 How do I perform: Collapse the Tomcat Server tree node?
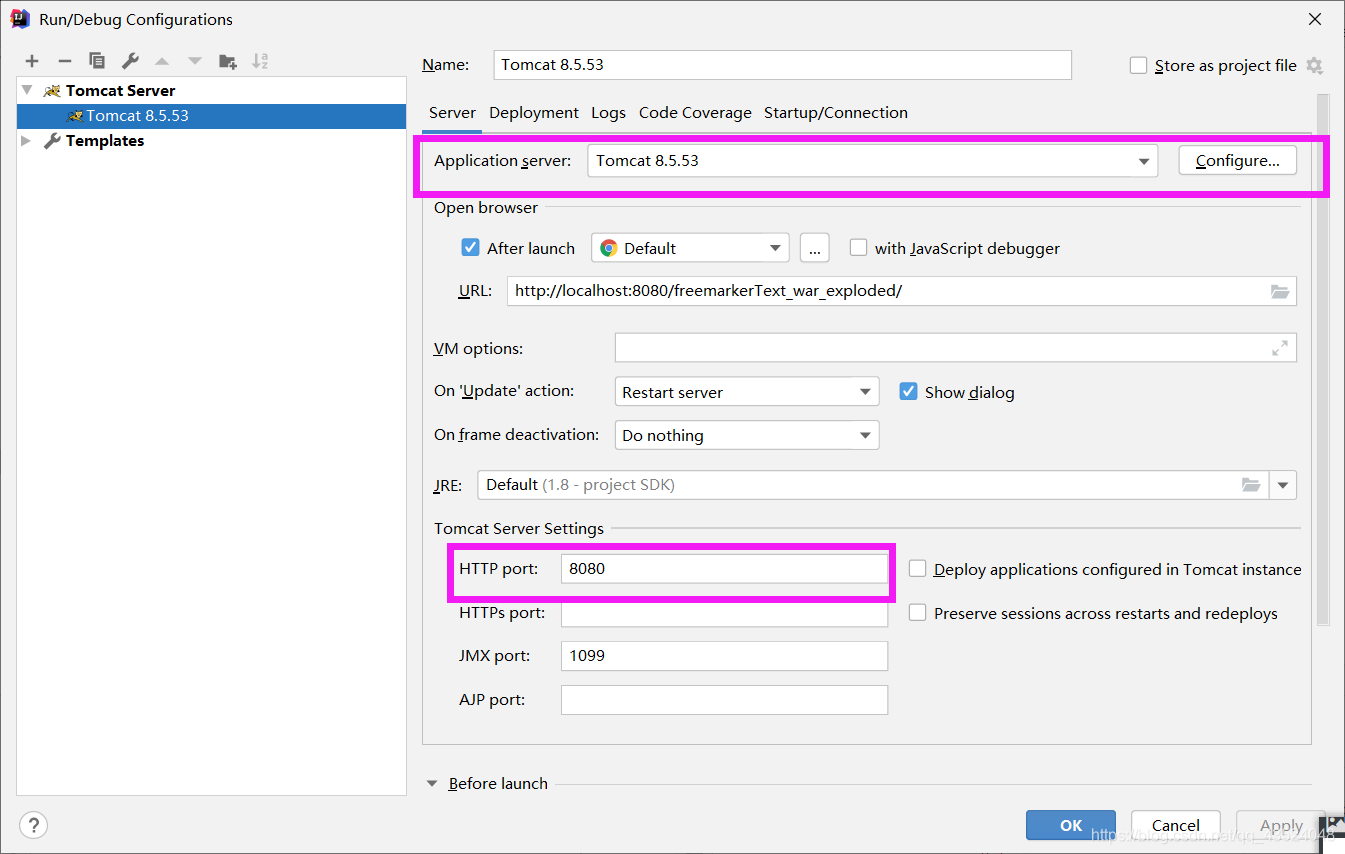coord(27,90)
